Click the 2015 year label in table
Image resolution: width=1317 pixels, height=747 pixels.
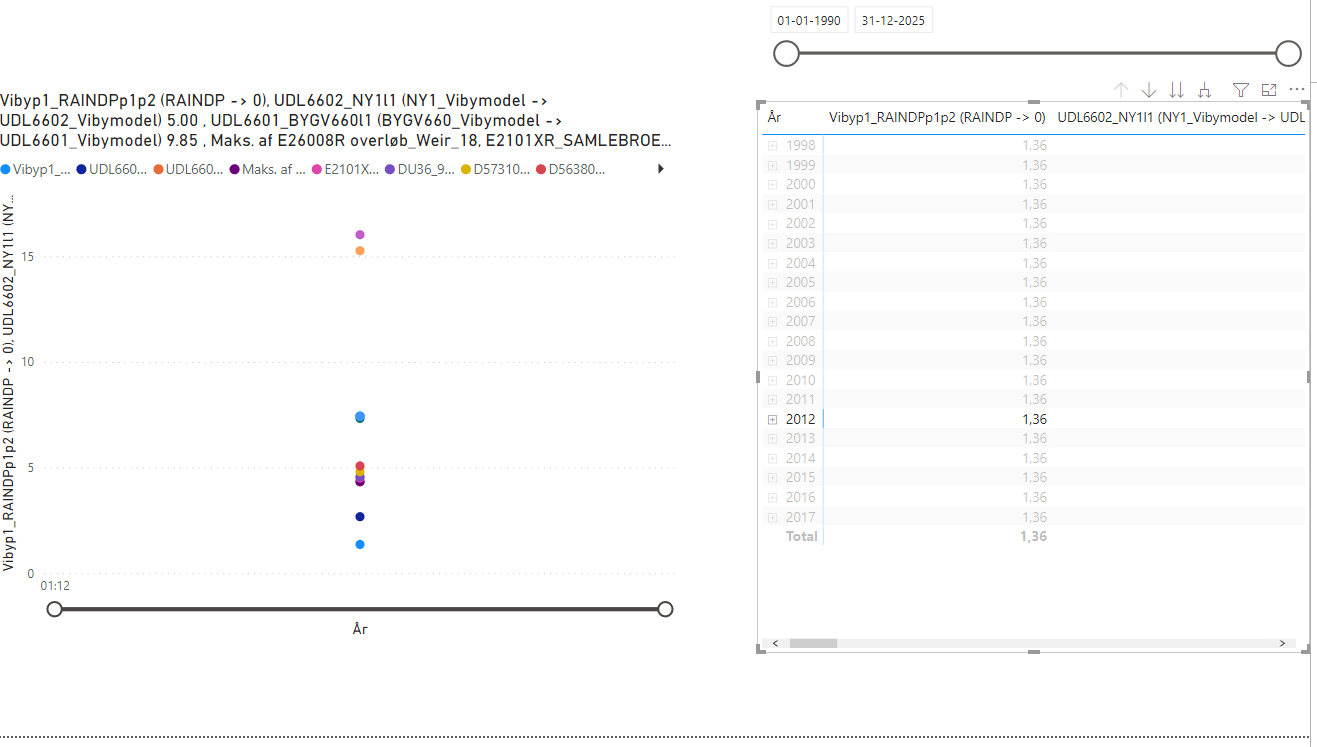point(801,478)
